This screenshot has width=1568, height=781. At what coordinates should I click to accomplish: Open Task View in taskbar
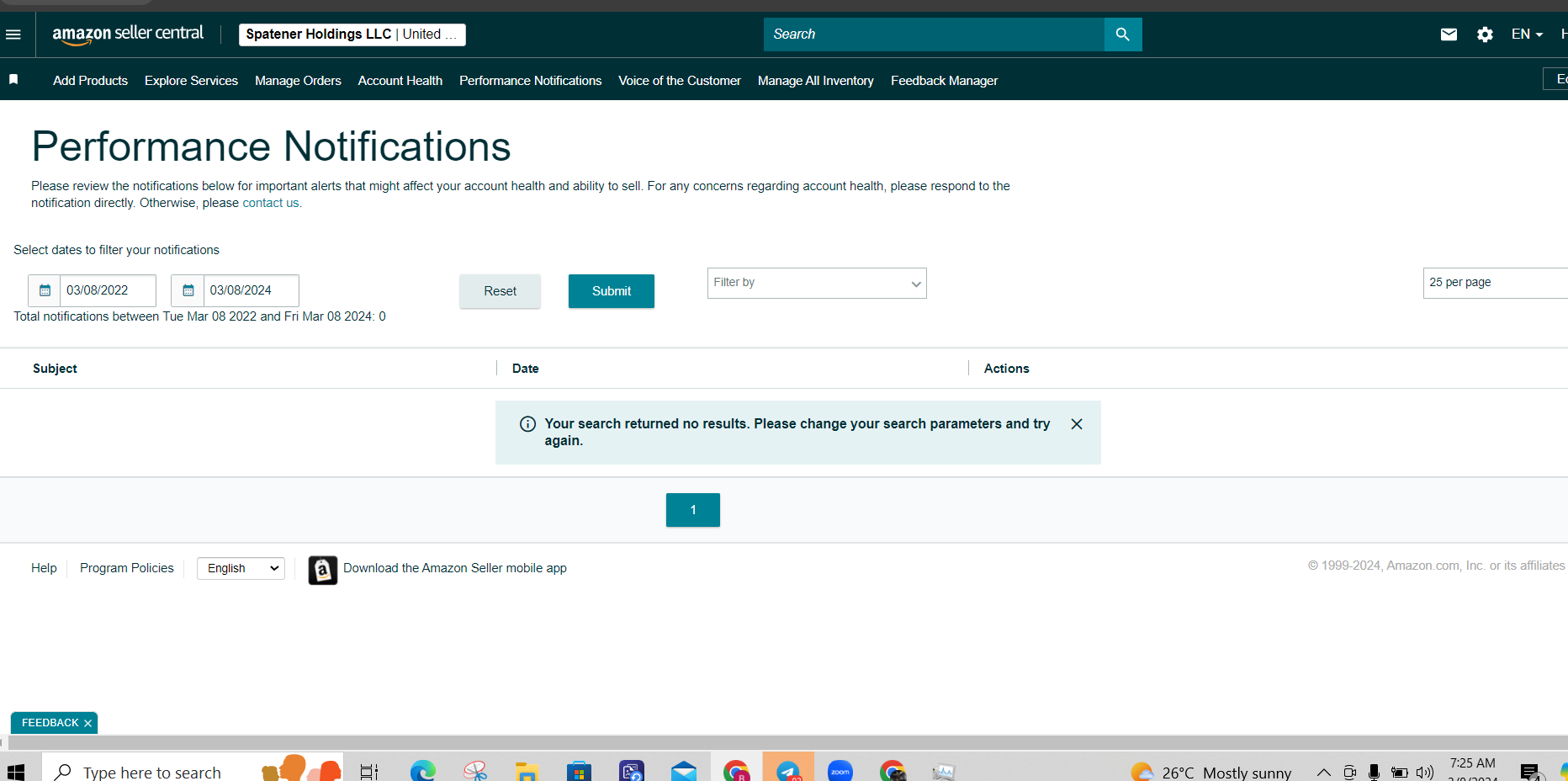coord(369,772)
